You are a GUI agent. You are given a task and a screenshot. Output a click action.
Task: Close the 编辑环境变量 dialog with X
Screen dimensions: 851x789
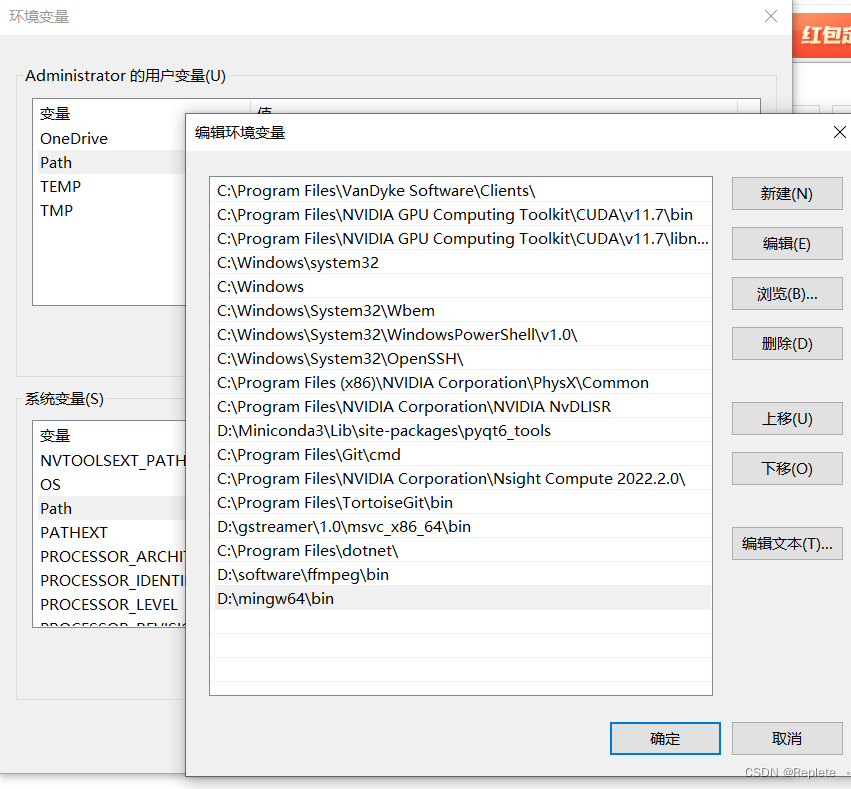click(x=839, y=131)
